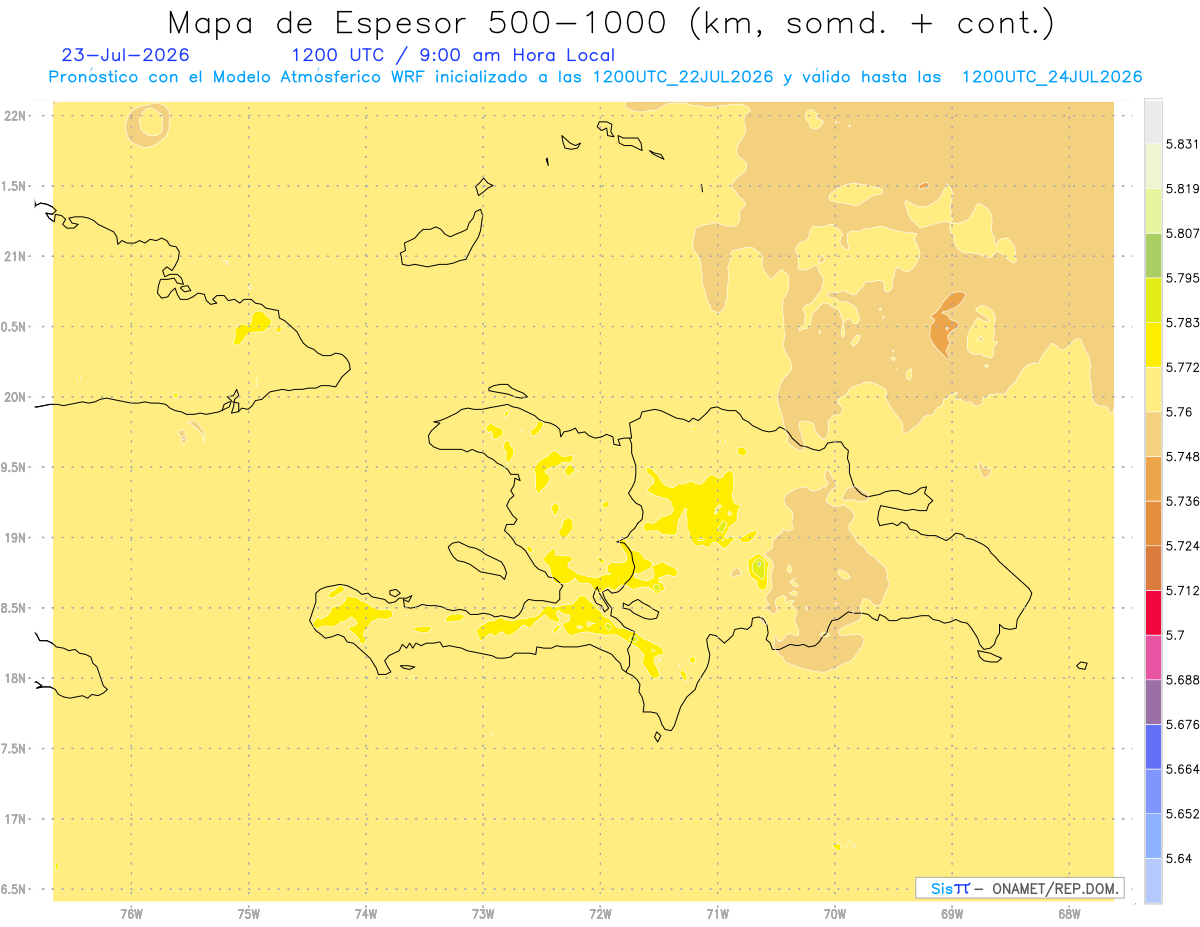Click the colorbar label 5.724
This screenshot has width=1200, height=927.
coord(1183,546)
